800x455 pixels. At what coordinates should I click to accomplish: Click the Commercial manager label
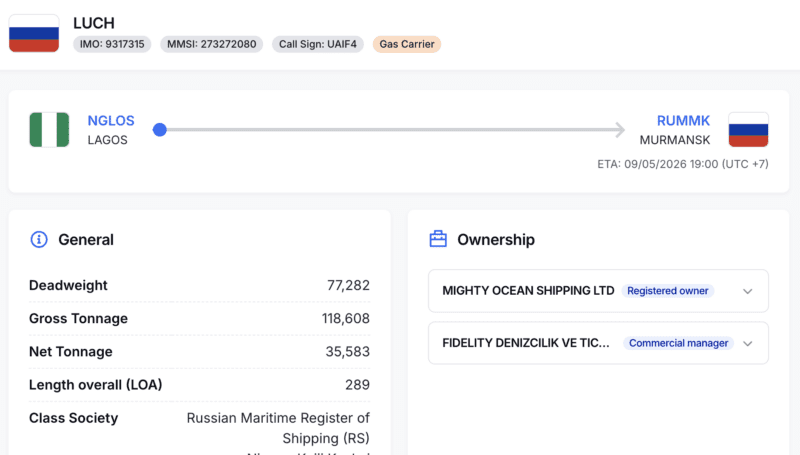coord(678,343)
